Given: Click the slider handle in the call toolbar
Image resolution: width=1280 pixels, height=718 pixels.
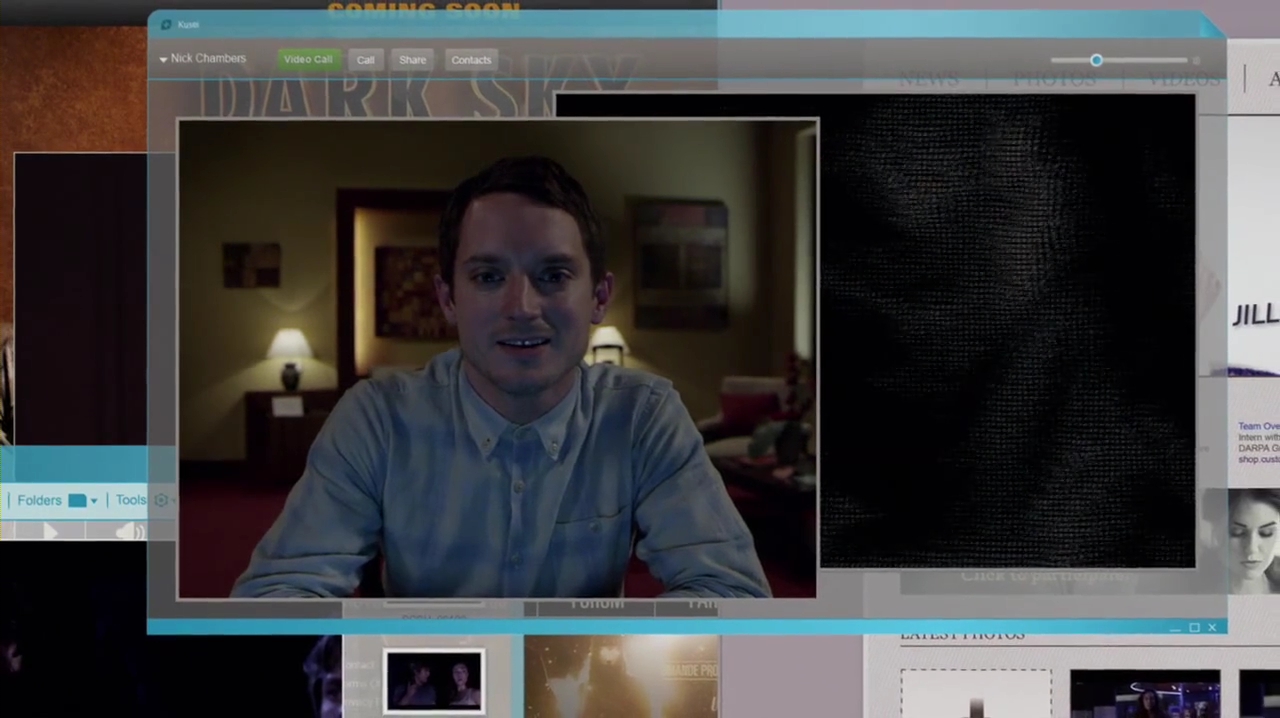Looking at the screenshot, I should point(1097,60).
